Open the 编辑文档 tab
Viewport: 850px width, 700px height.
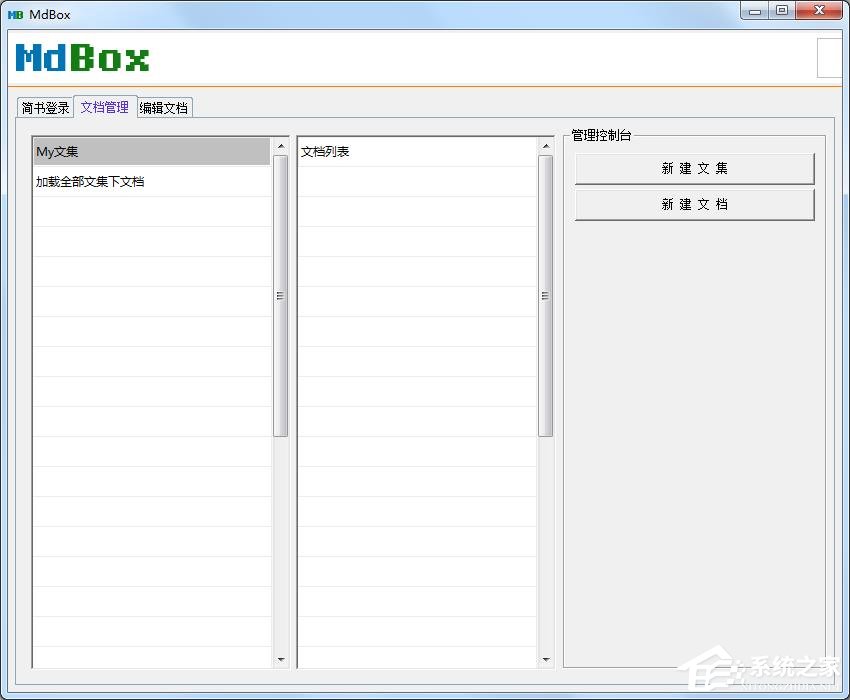164,108
